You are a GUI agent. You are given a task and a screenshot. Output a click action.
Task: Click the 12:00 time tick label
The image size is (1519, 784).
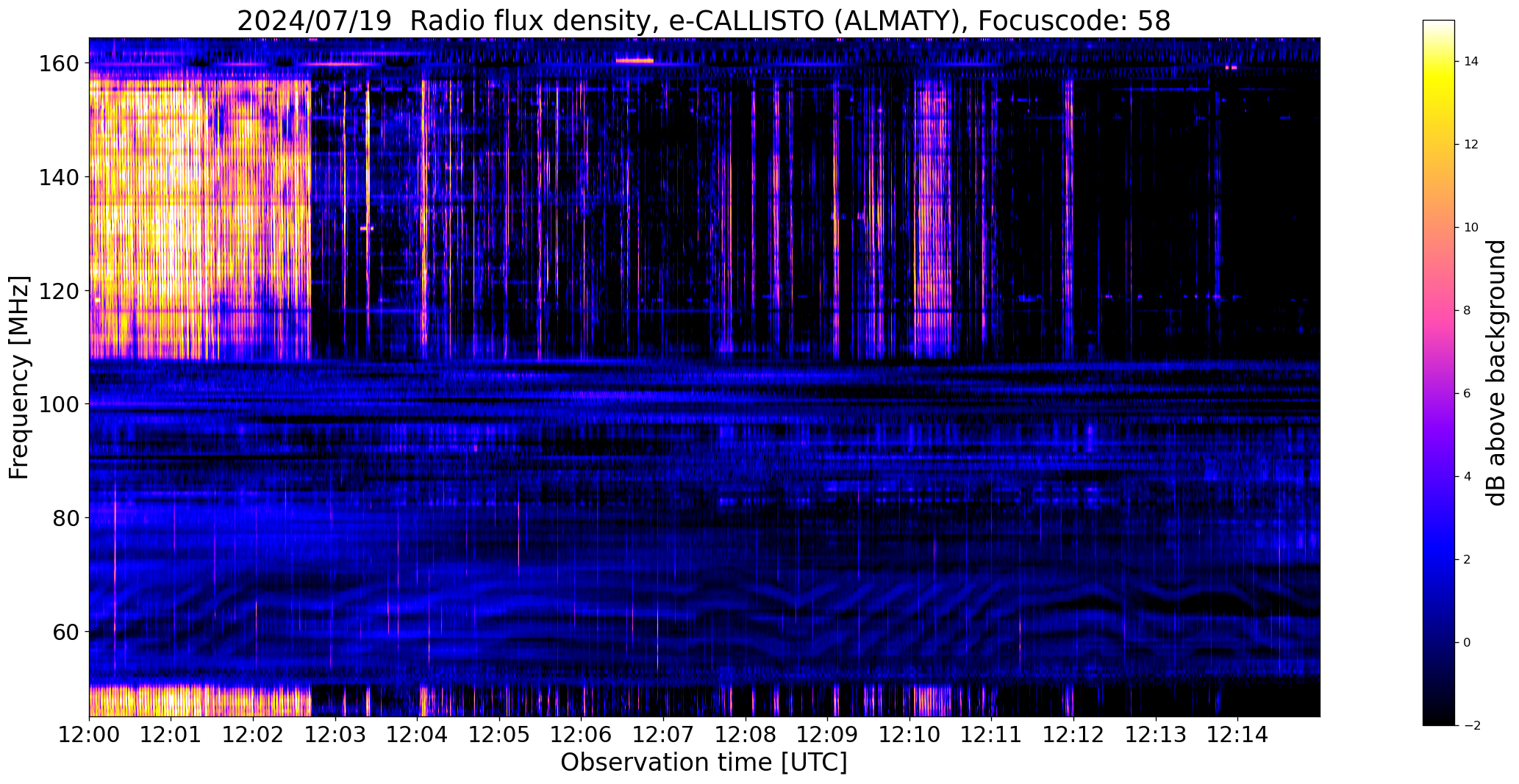(90, 735)
